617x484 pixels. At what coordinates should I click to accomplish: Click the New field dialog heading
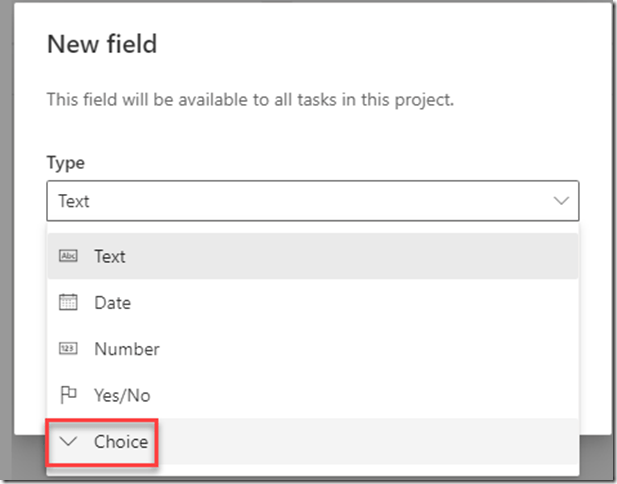click(x=102, y=44)
